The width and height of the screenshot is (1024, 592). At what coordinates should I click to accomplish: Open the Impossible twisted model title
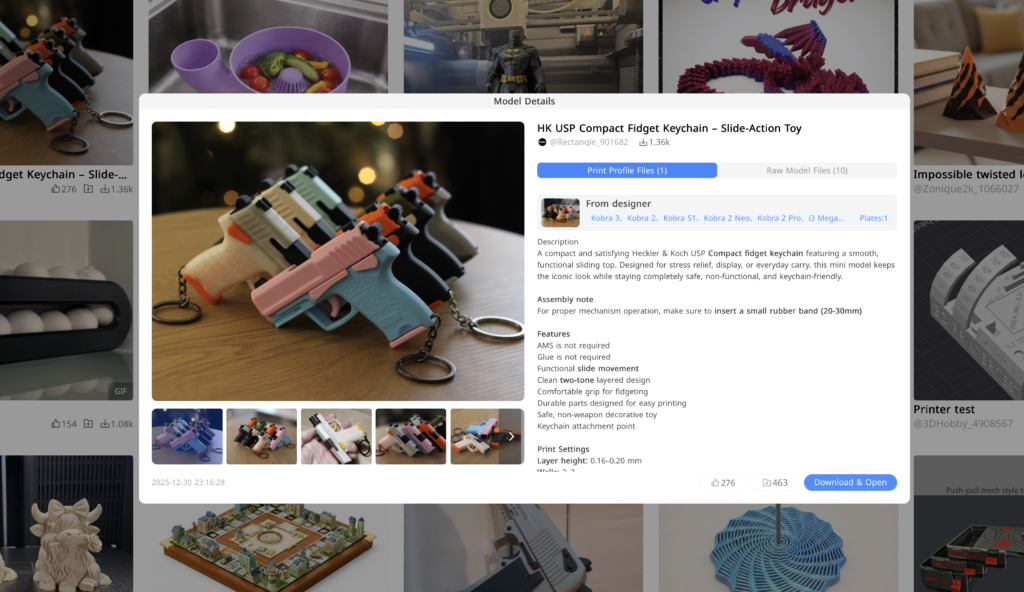968,174
